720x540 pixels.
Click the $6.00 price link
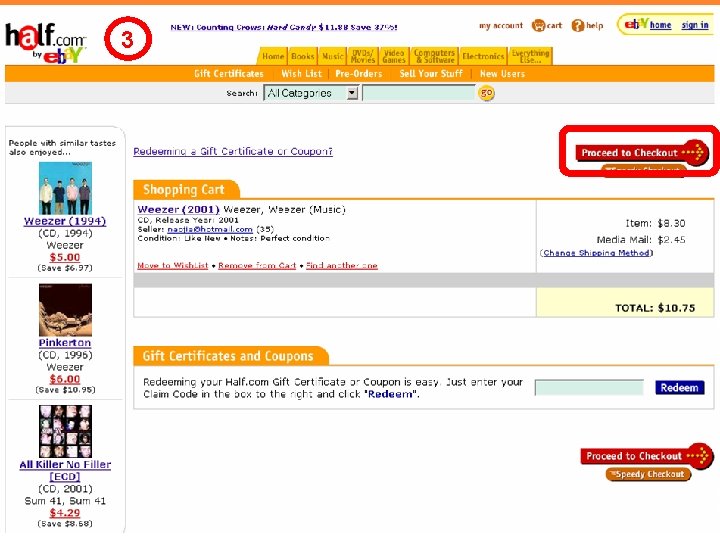pos(65,379)
